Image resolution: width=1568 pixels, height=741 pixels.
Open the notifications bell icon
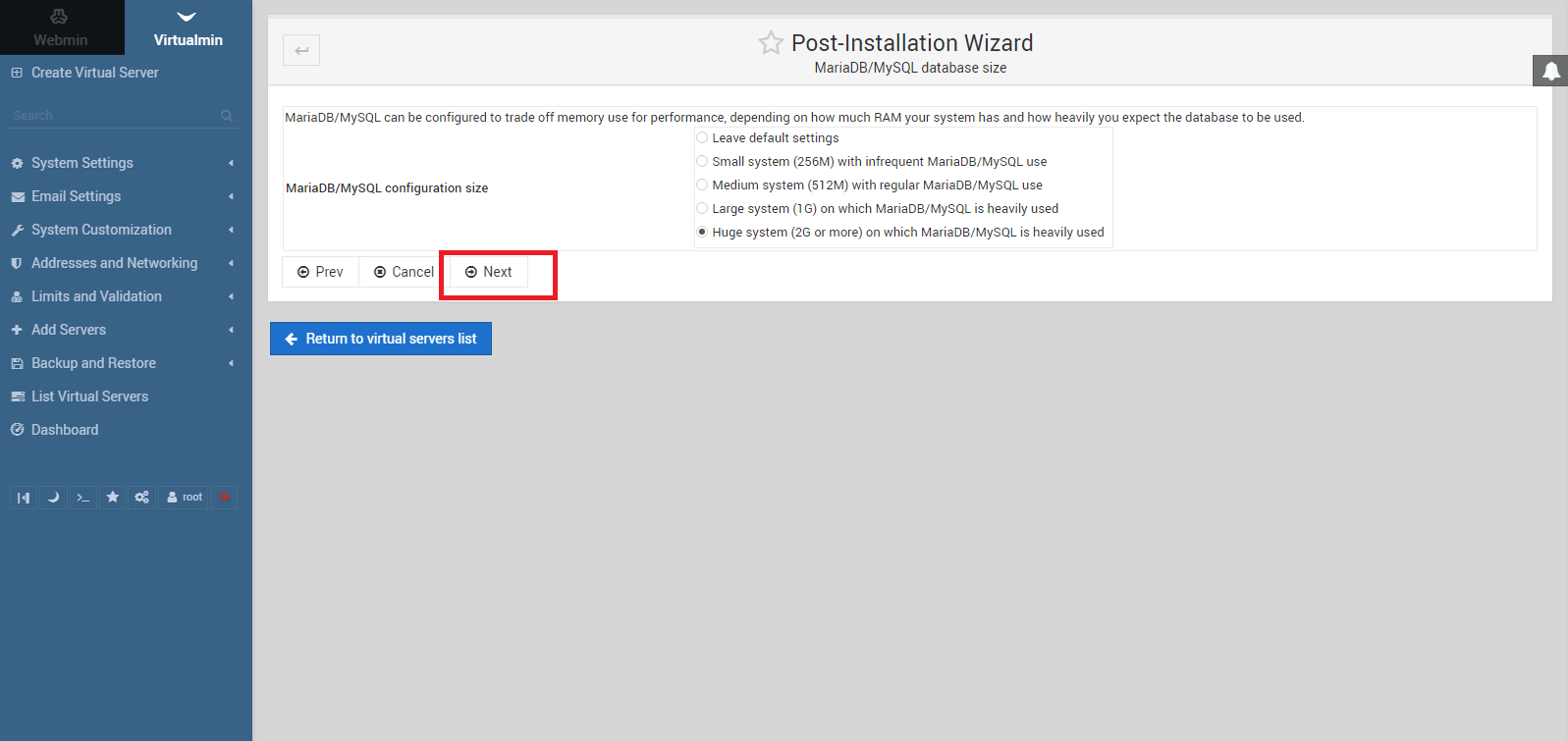(1550, 71)
